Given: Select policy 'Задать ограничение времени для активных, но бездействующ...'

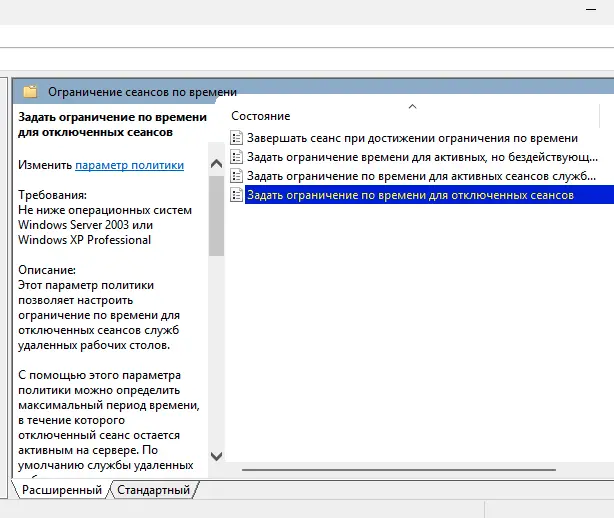Looking at the screenshot, I should [x=422, y=157].
